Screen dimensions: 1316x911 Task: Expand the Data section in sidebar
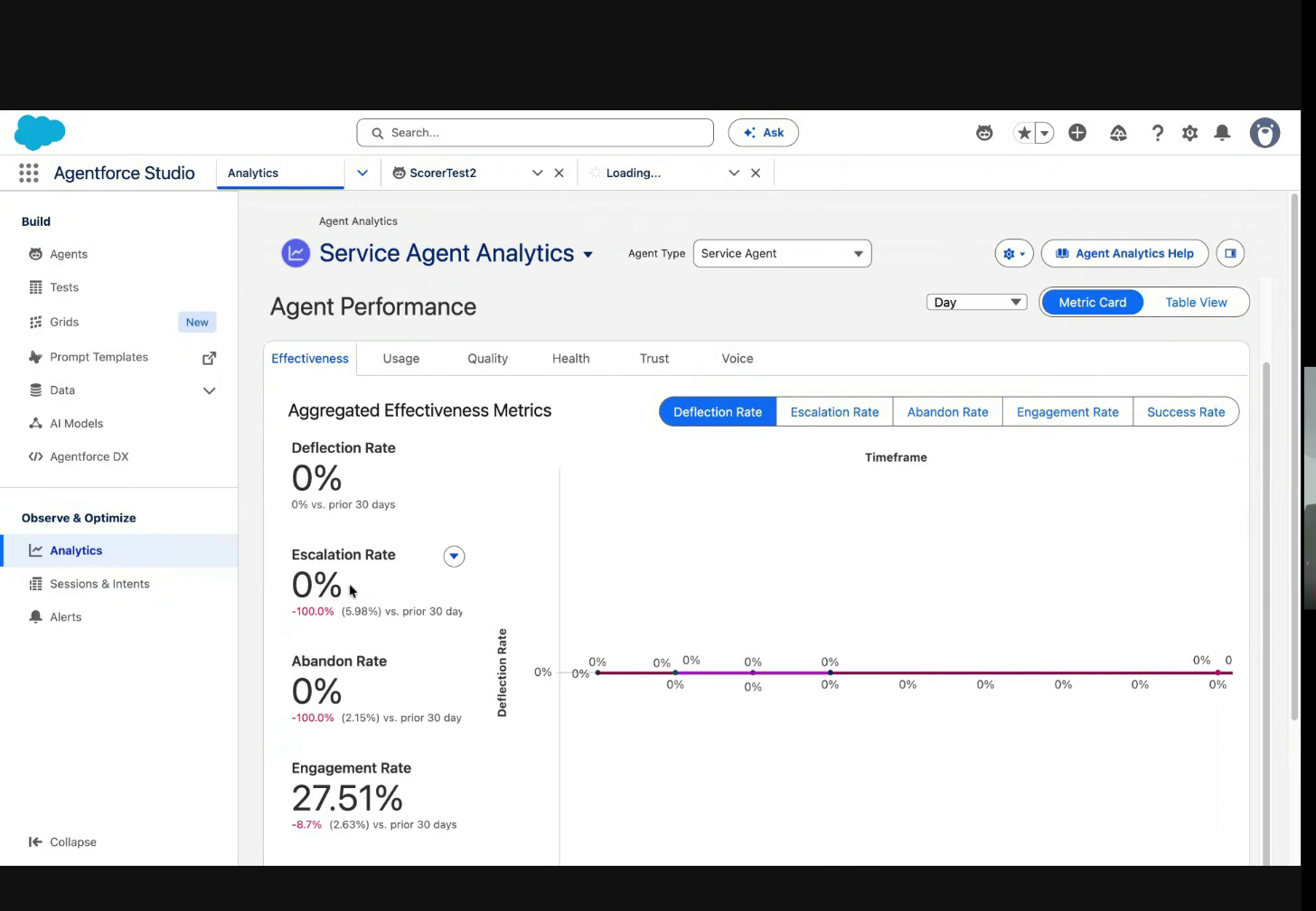[209, 390]
